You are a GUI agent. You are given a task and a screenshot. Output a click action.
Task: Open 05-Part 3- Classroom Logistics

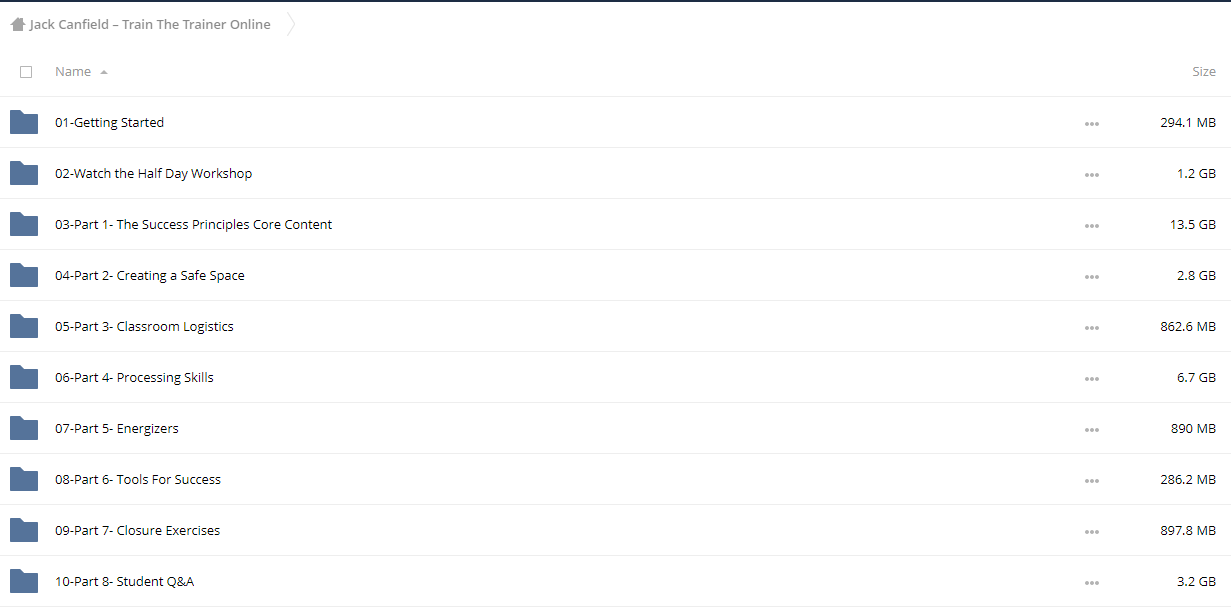pos(144,327)
